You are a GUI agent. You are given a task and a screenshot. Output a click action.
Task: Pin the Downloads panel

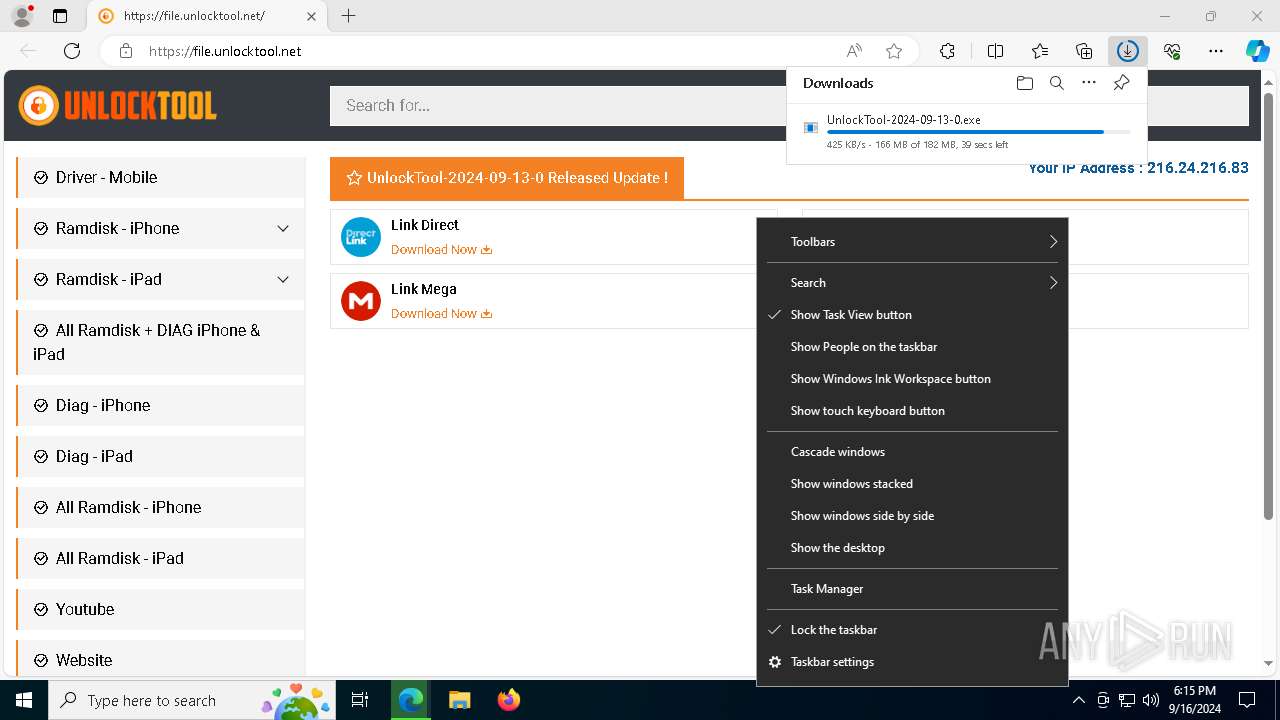[x=1121, y=83]
